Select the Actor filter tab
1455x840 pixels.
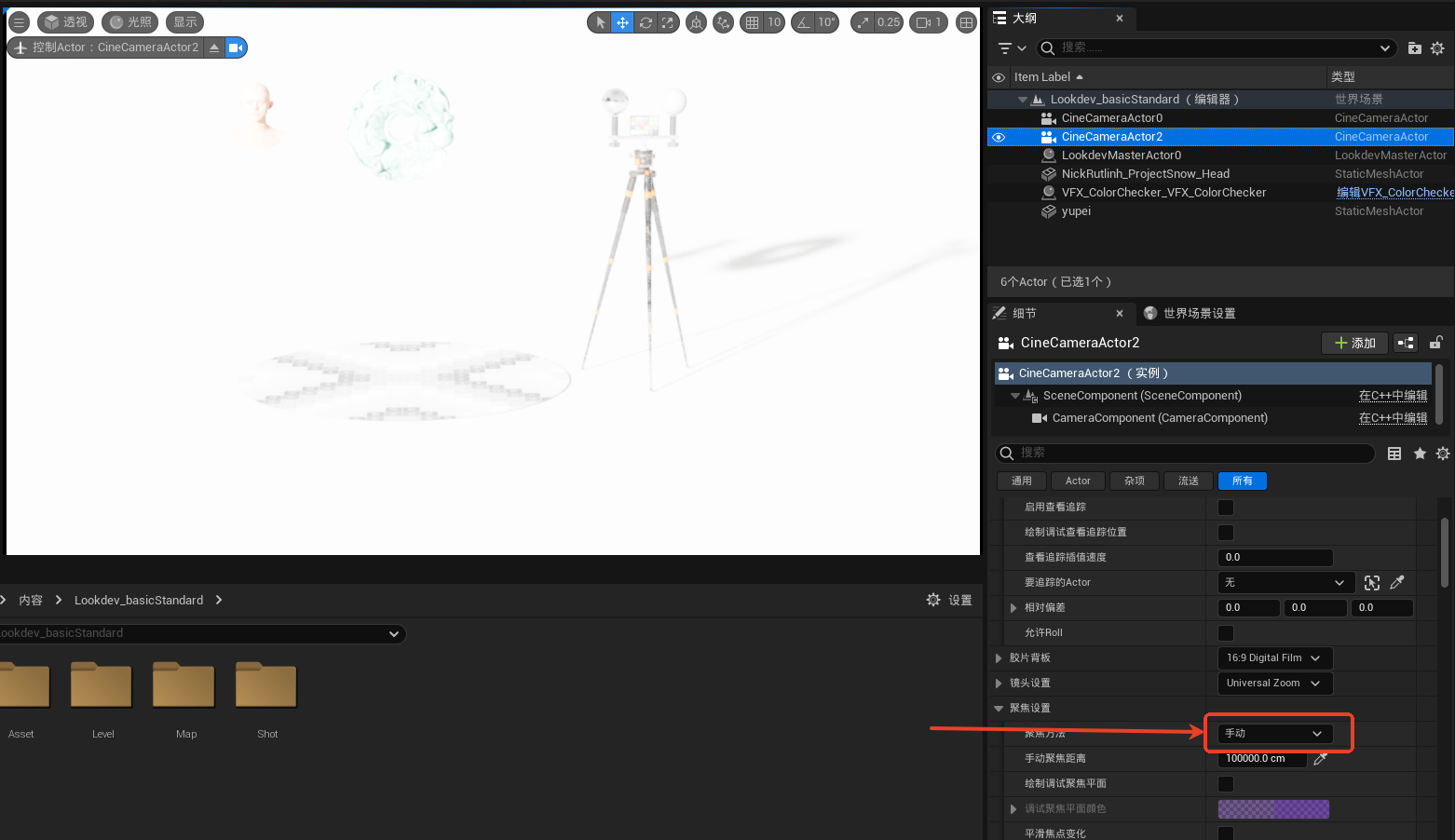coord(1078,481)
